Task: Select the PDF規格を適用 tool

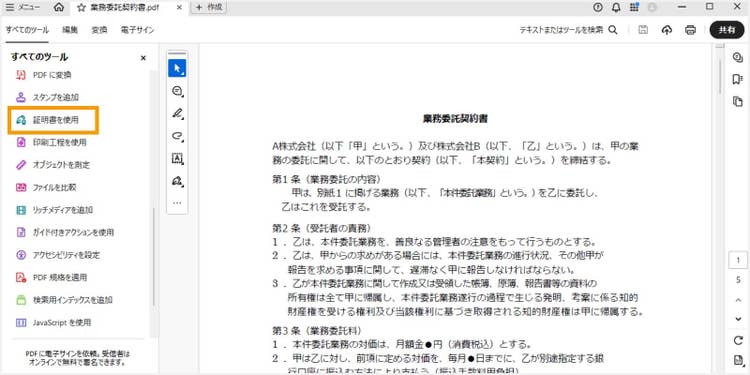Action: 51,277
